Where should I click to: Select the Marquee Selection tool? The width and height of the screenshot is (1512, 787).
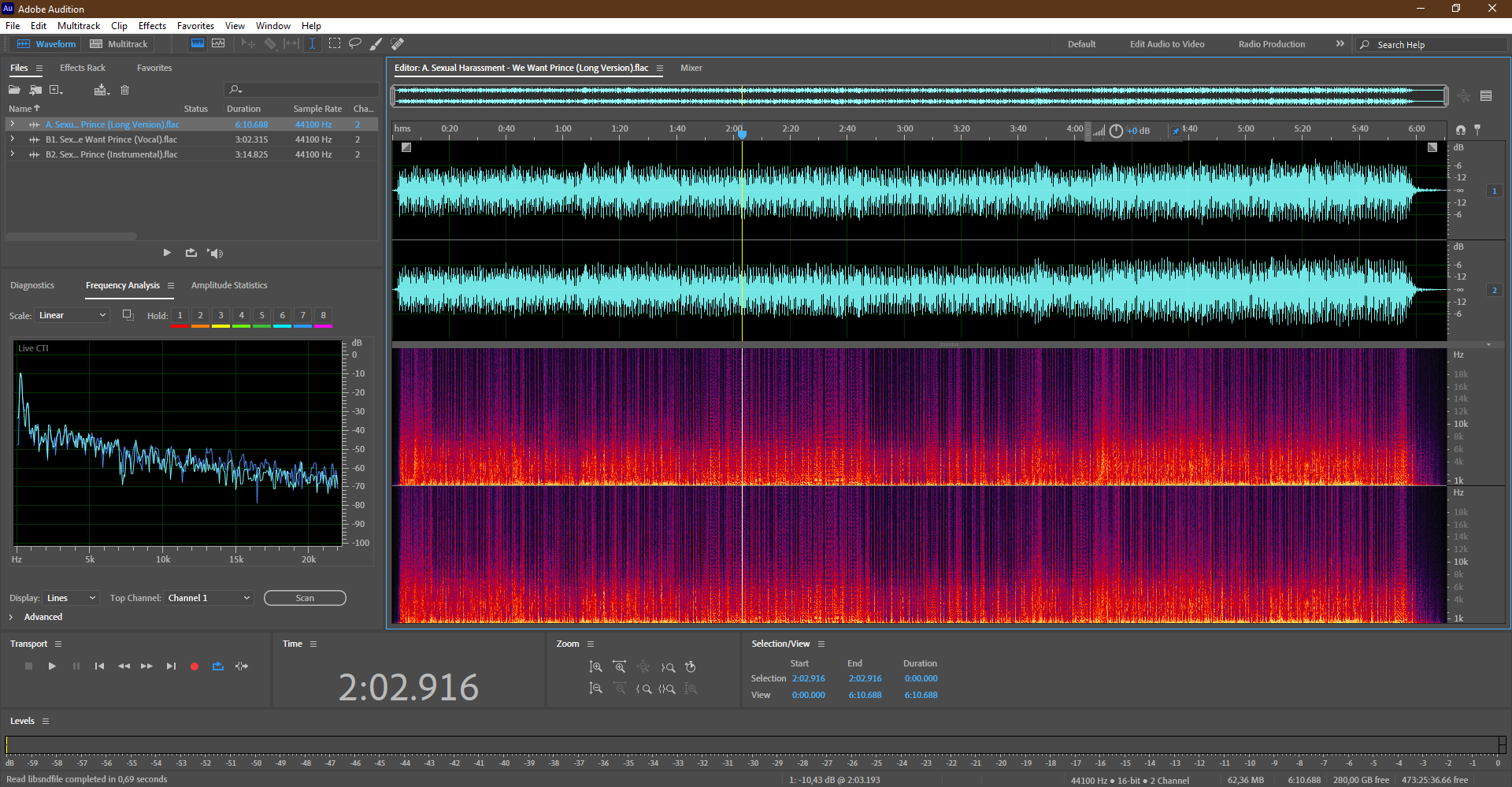[x=335, y=44]
